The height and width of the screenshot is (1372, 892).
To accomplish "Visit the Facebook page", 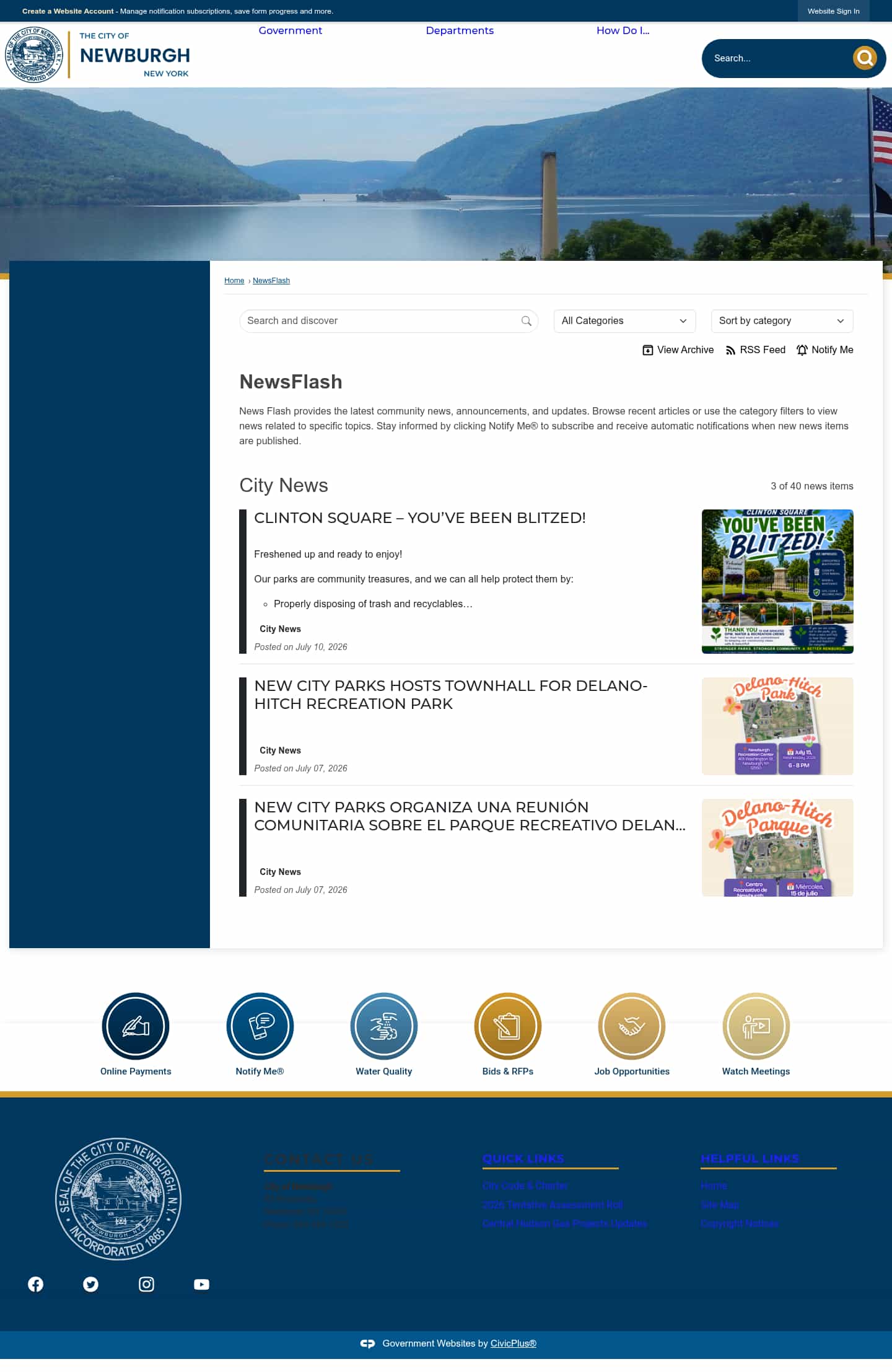I will tap(36, 1284).
